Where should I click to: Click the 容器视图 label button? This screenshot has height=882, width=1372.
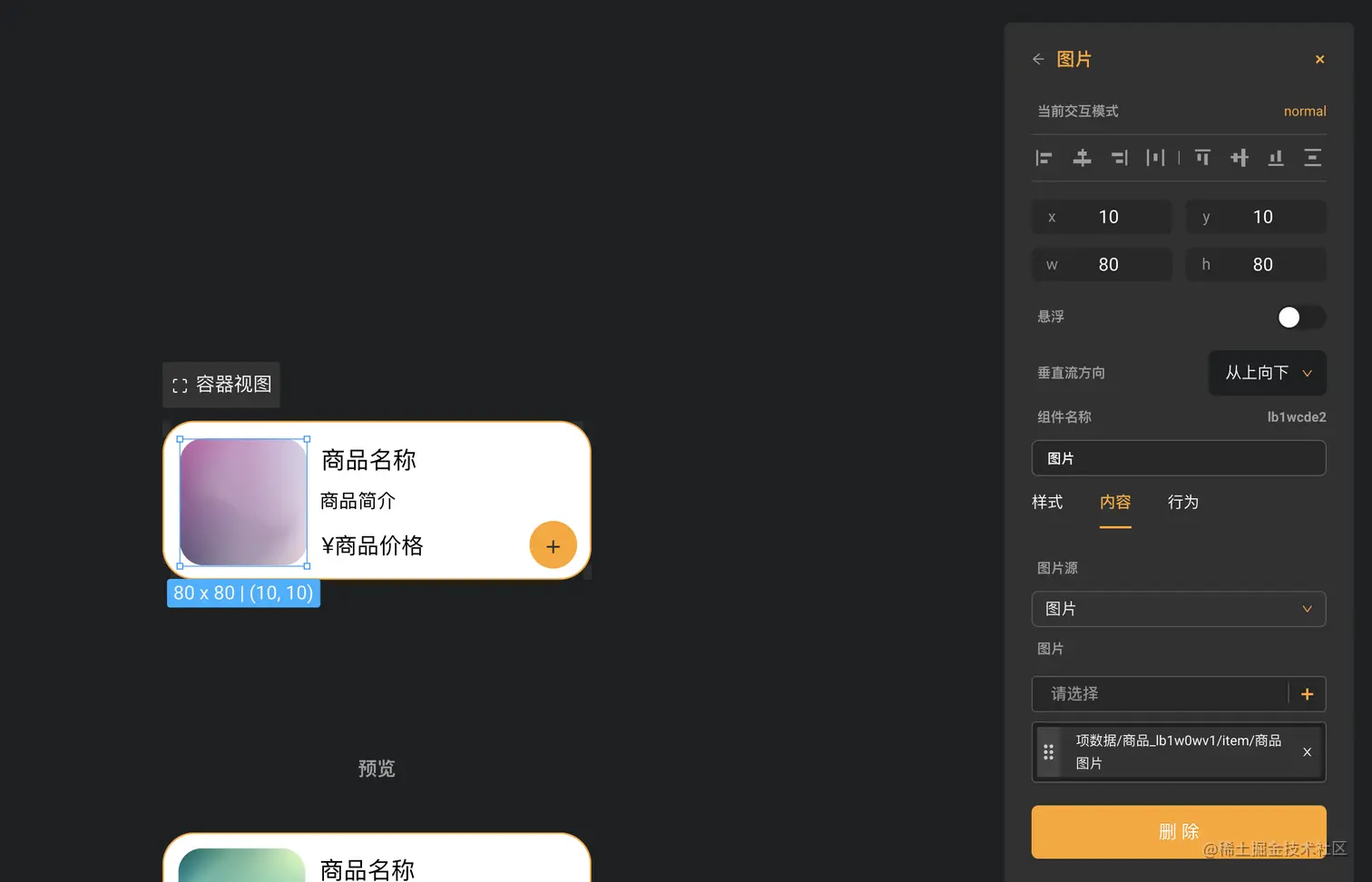tap(221, 385)
